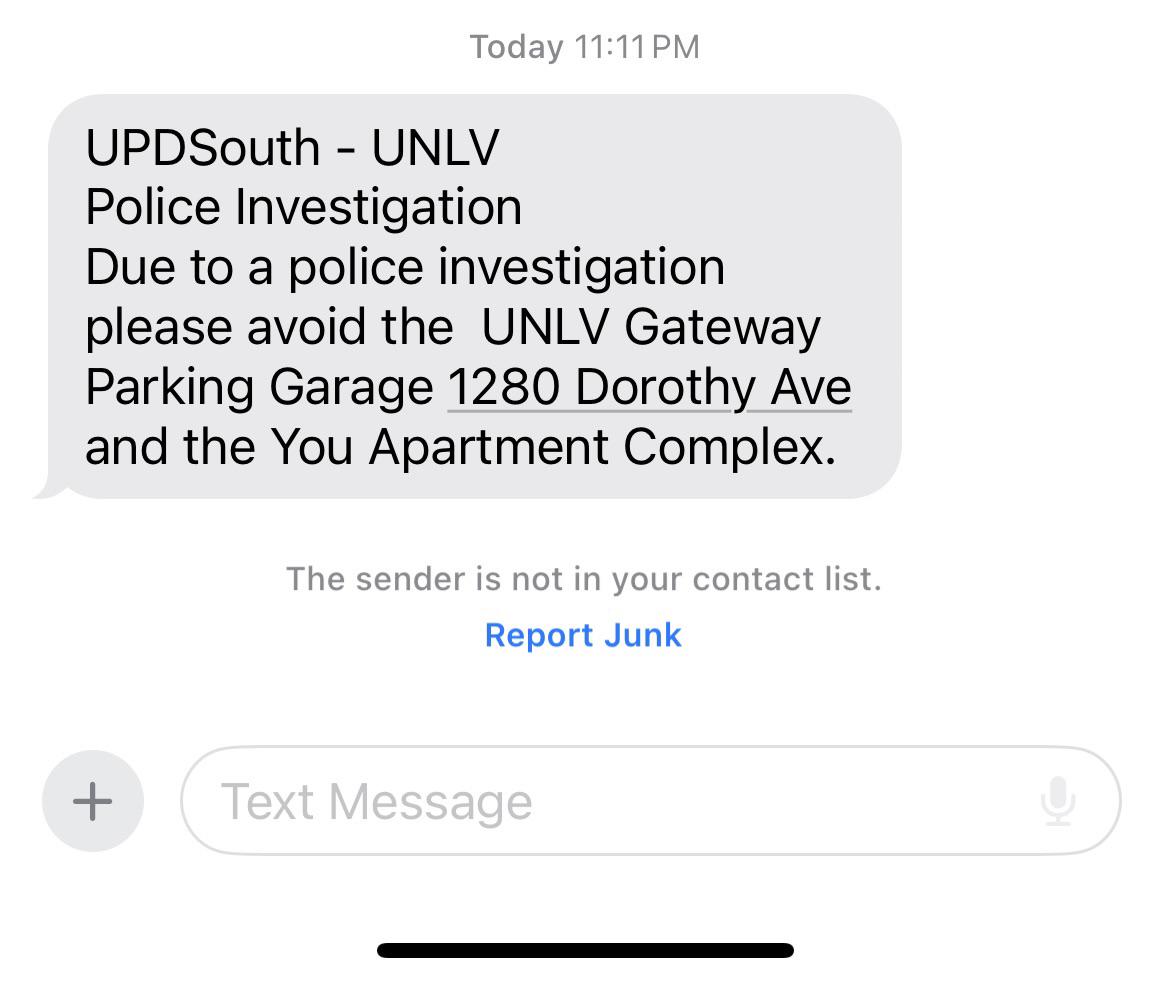Report this sender as junk
Viewport: 1170px width, 982px height.
pos(583,635)
